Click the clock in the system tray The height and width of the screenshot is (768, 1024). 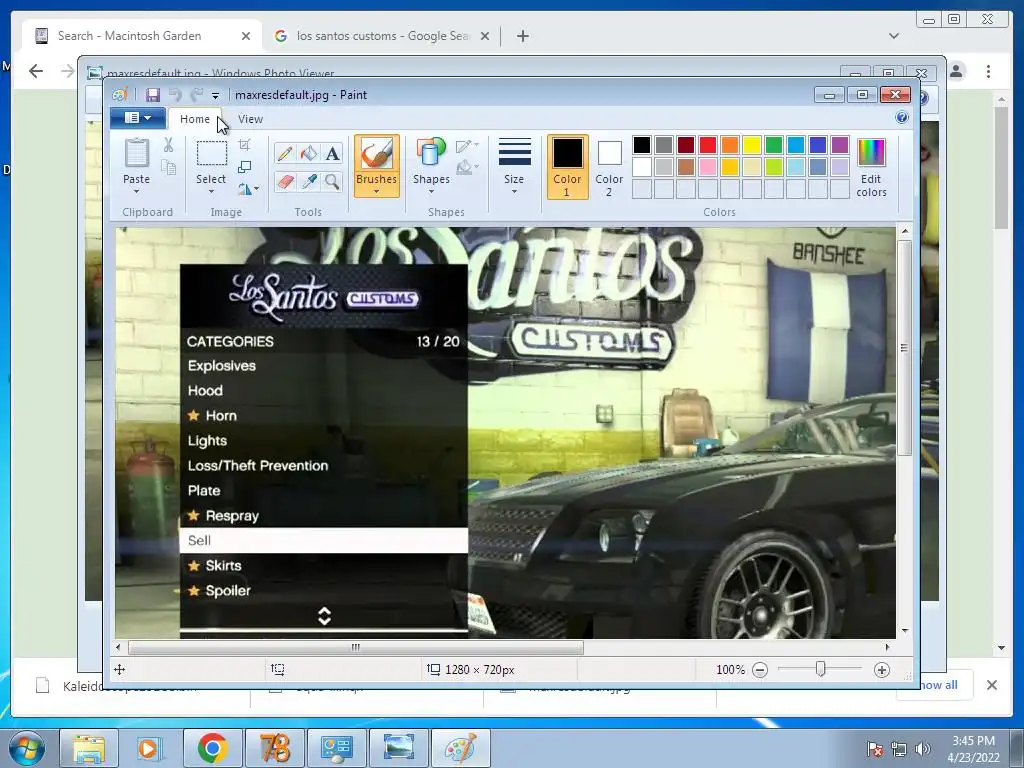[973, 748]
